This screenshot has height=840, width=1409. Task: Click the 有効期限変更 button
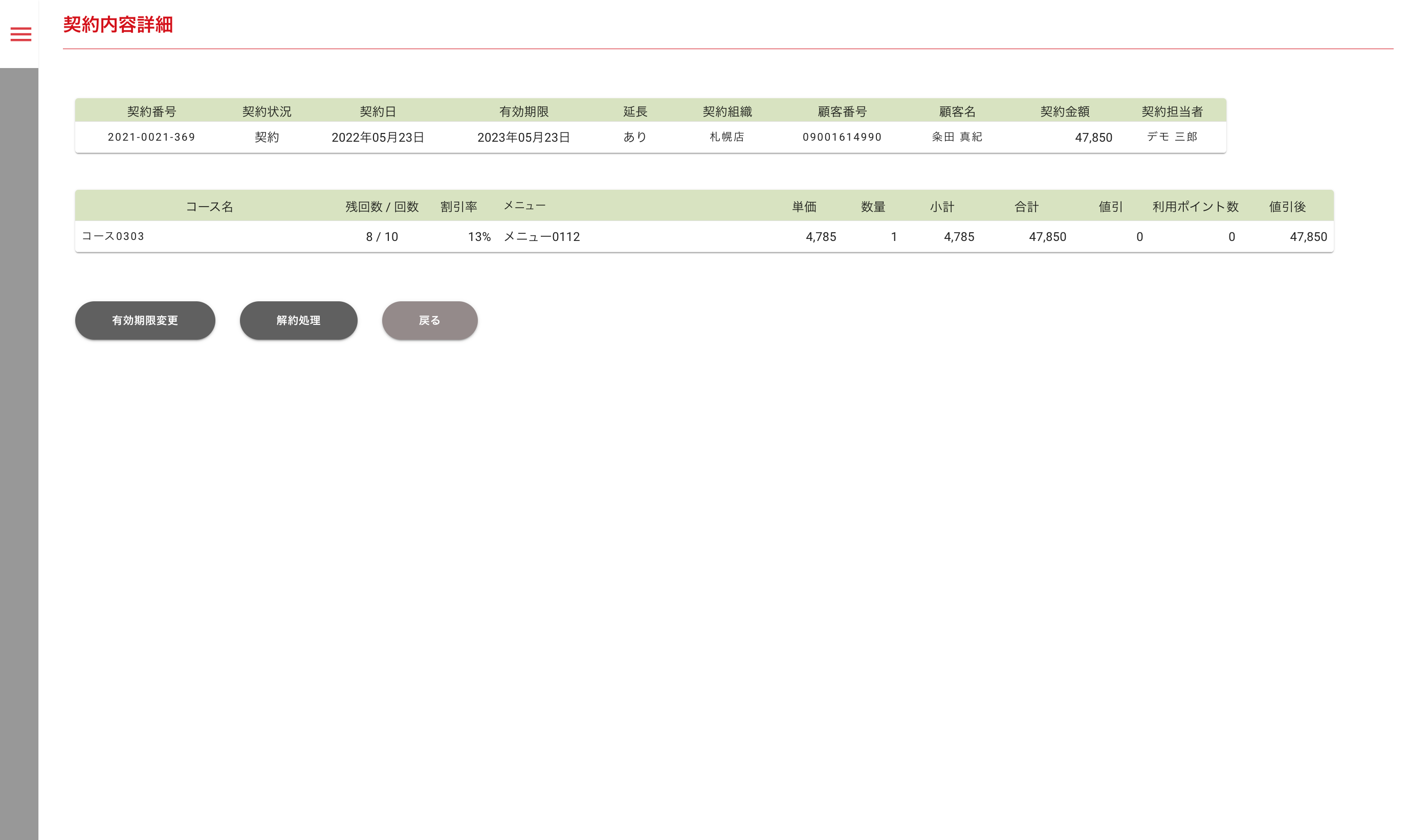point(145,320)
